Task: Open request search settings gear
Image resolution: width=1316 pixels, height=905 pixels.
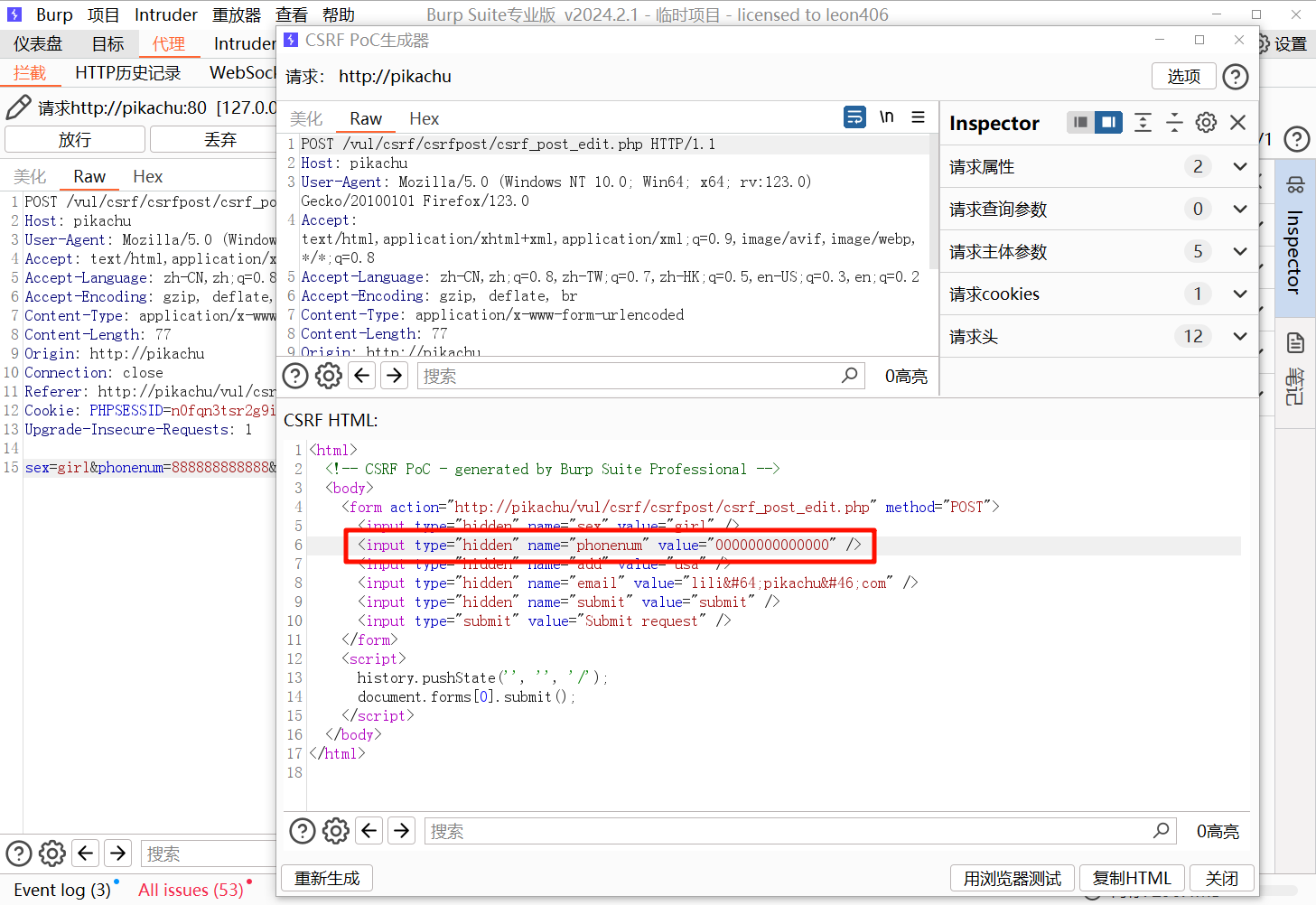Action: pos(329,376)
